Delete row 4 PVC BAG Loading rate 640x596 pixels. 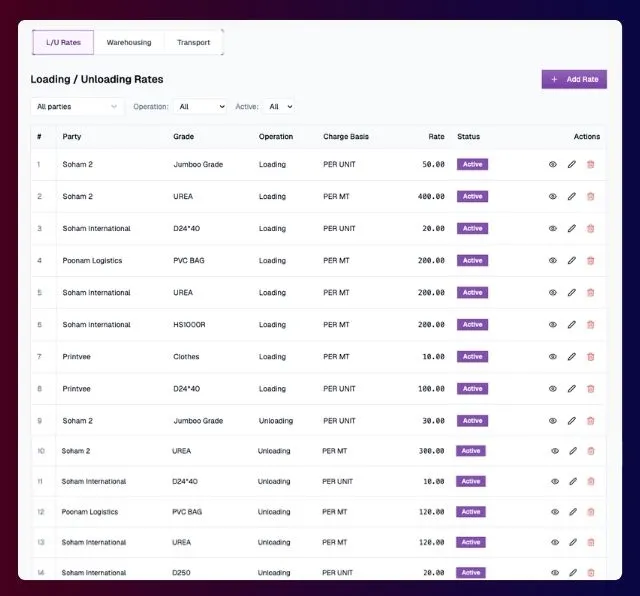click(x=590, y=260)
